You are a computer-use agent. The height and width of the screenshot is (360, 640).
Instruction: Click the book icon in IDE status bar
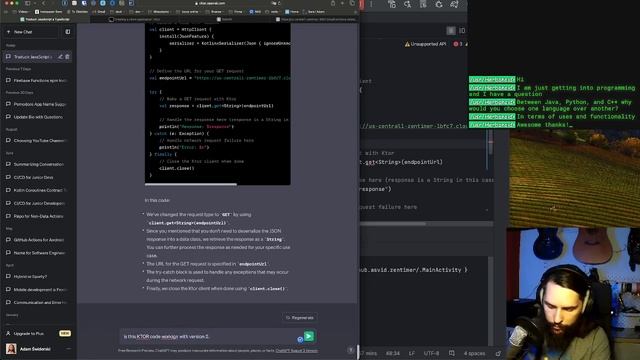451,353
